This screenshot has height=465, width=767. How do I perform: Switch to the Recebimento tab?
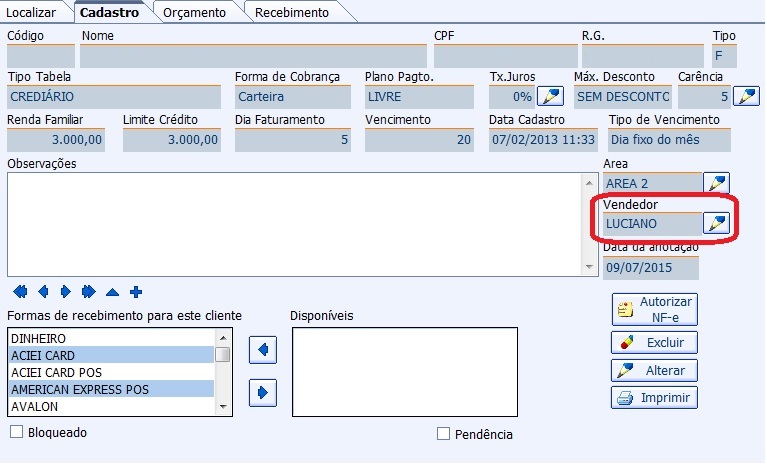291,12
